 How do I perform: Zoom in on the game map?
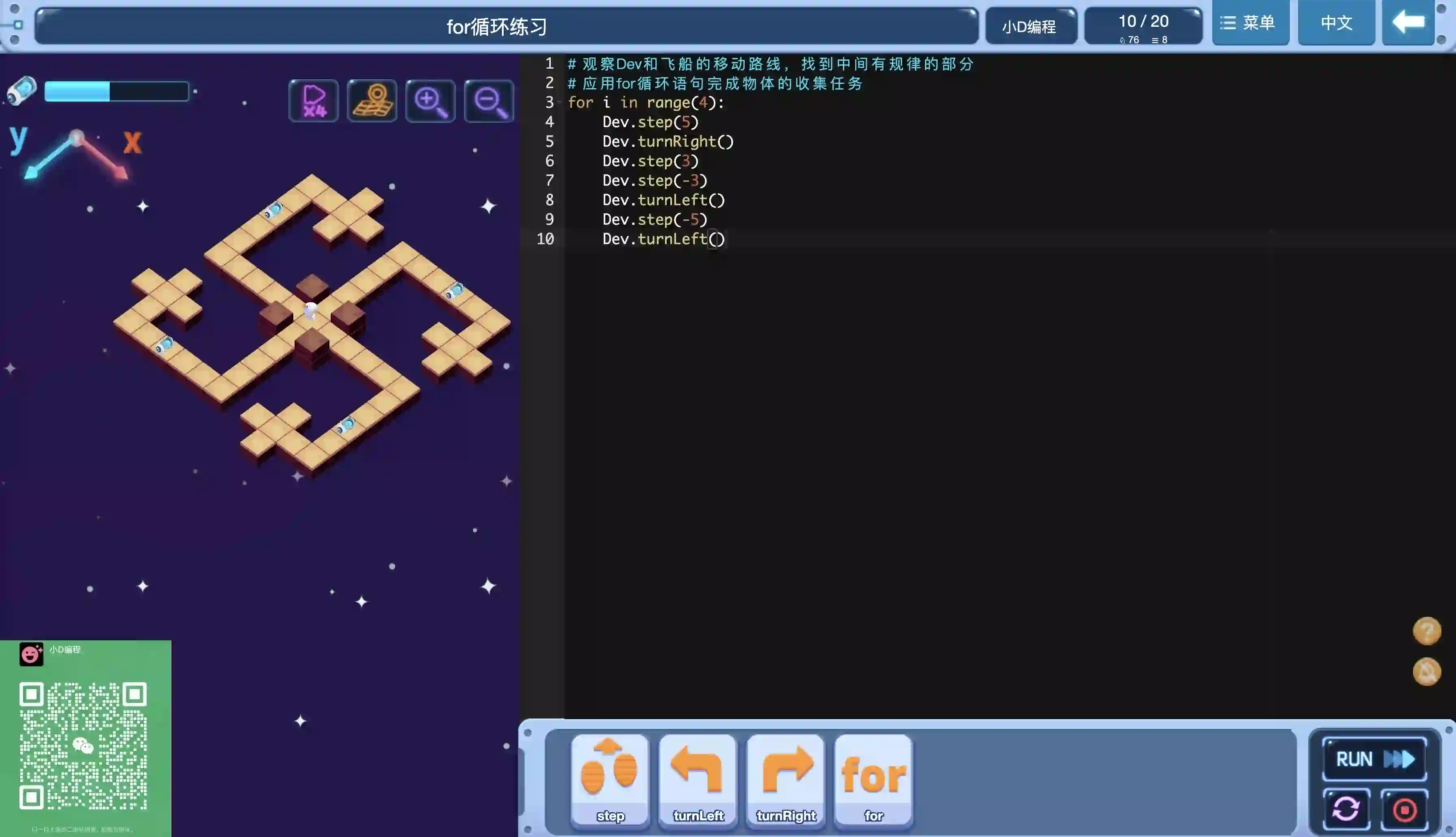click(430, 101)
